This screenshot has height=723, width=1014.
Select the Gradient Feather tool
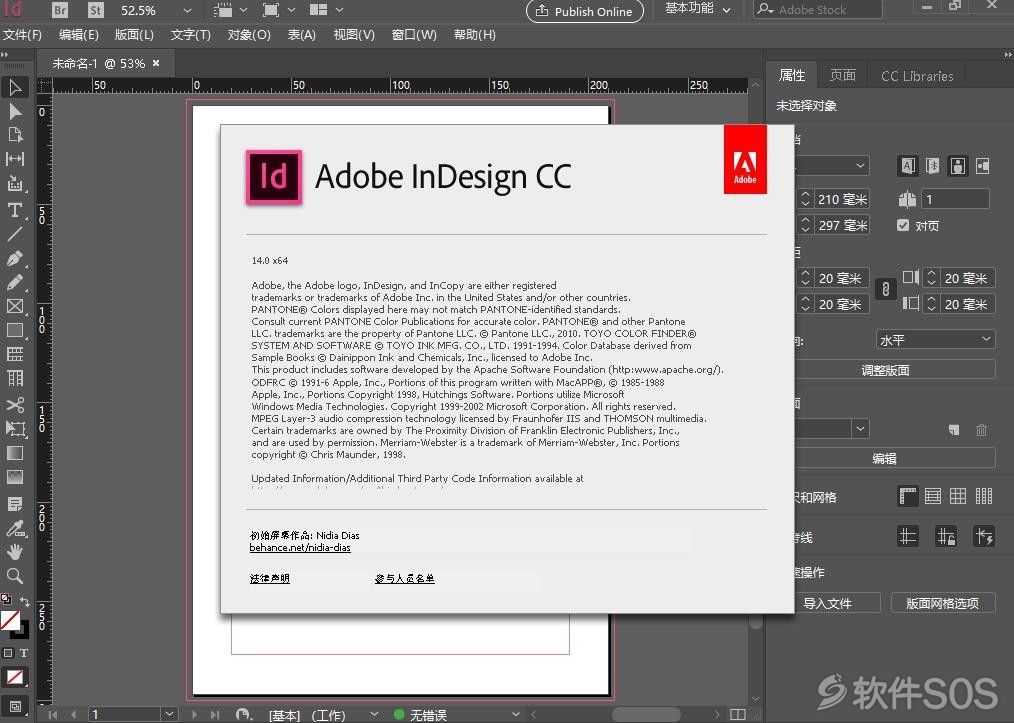tap(15, 477)
